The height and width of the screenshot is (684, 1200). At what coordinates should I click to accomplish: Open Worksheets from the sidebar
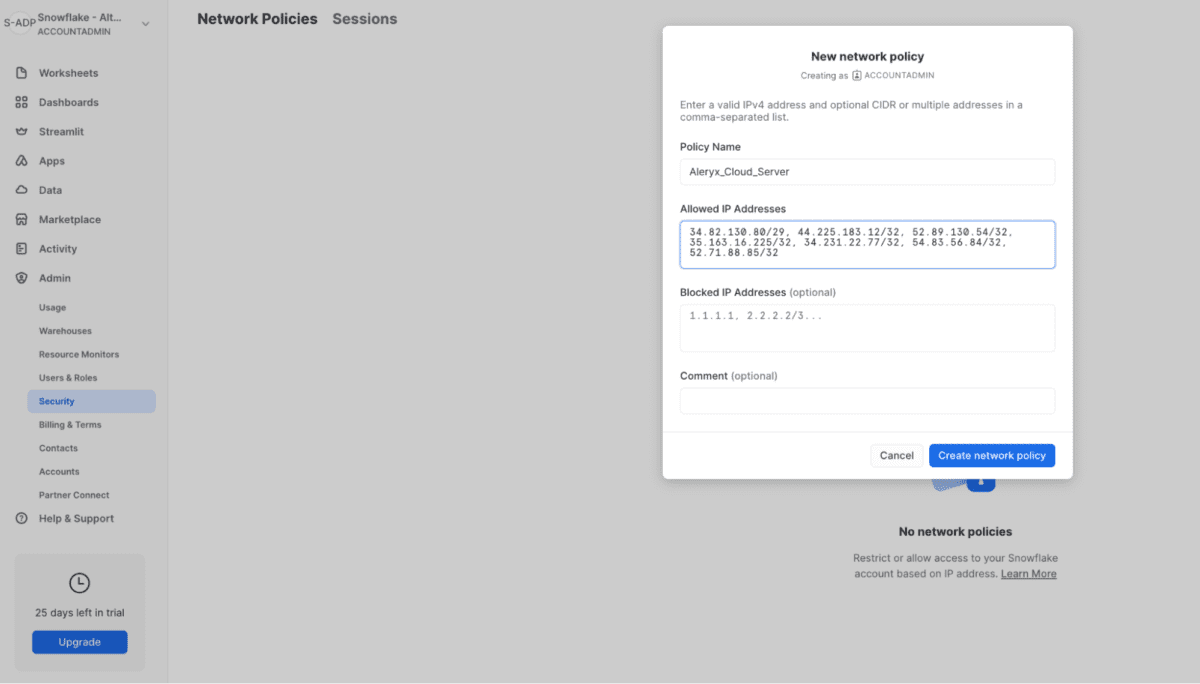70,72
